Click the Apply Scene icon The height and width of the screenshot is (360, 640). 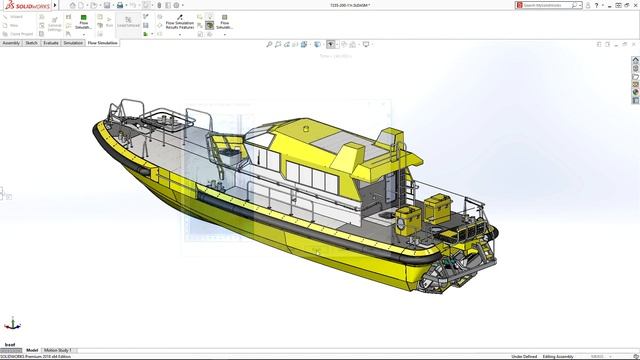353,44
